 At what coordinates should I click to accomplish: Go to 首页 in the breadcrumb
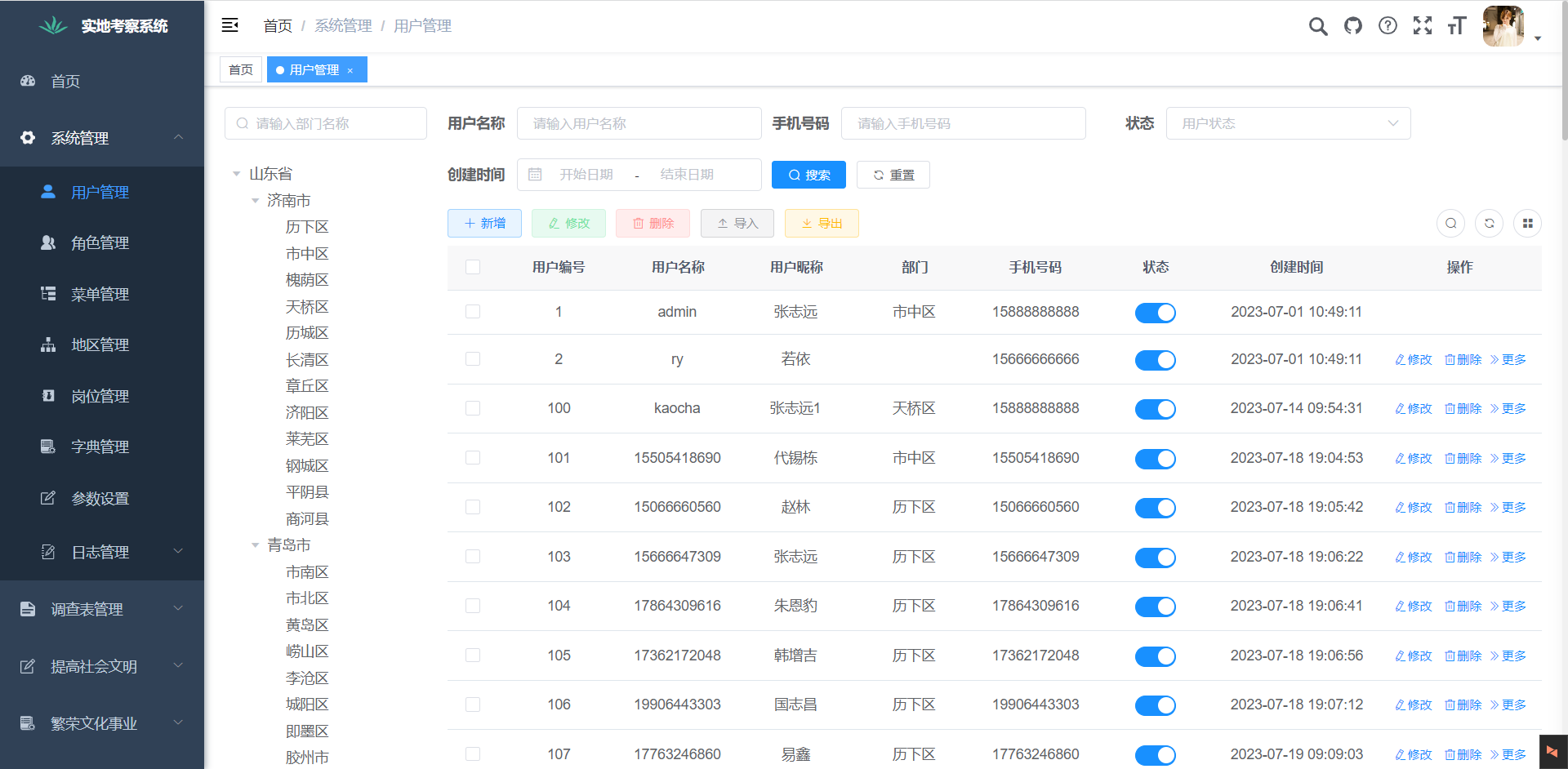[278, 26]
